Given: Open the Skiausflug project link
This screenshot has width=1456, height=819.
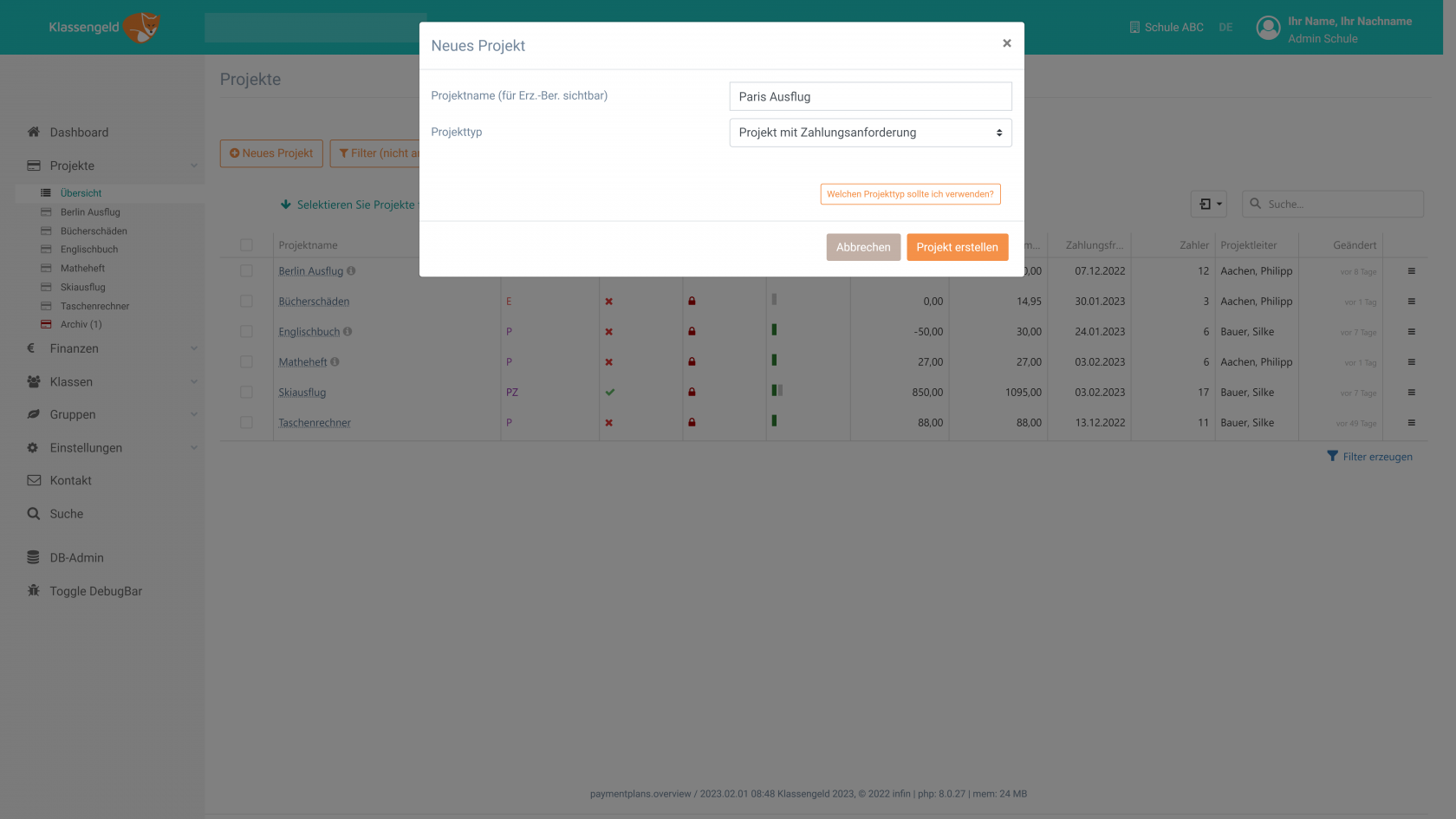Looking at the screenshot, I should [302, 393].
